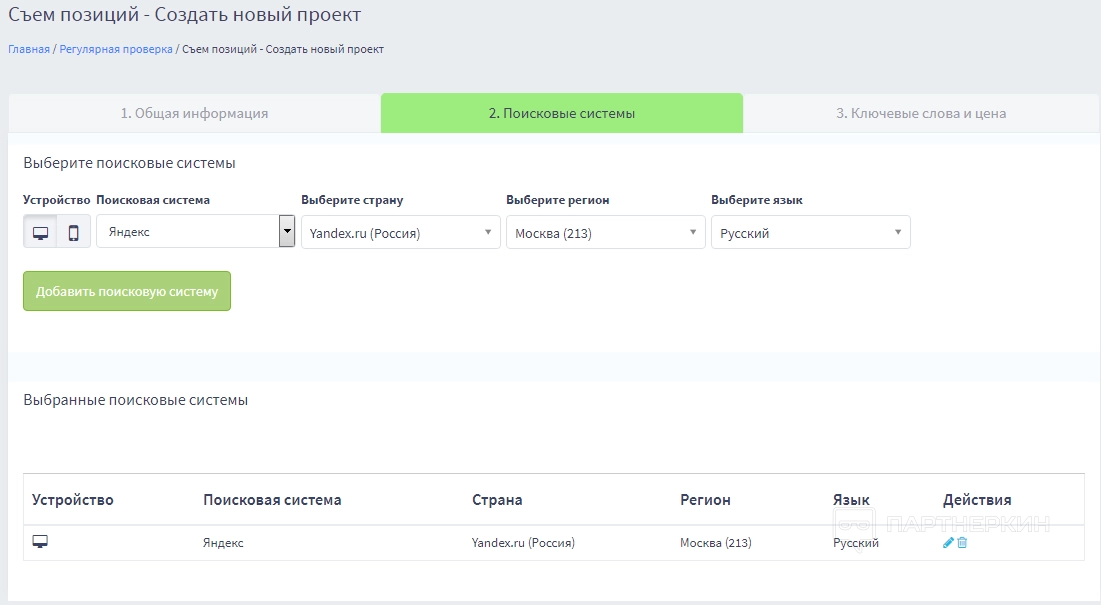
Task: Open Регулярная проверка breadcrumb link
Action: [x=116, y=49]
